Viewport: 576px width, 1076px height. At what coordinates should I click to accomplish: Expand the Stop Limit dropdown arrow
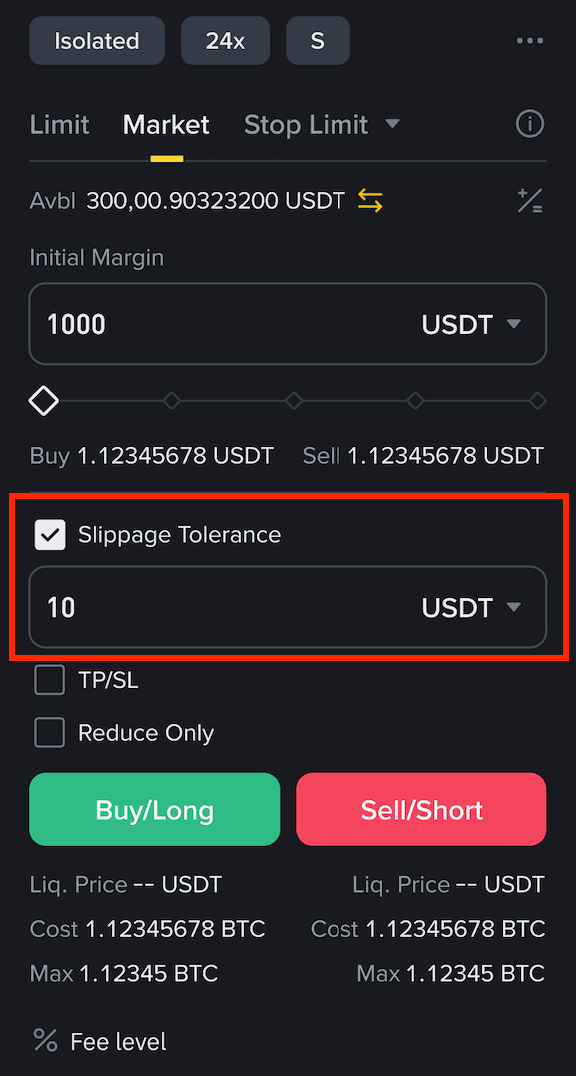[x=392, y=124]
